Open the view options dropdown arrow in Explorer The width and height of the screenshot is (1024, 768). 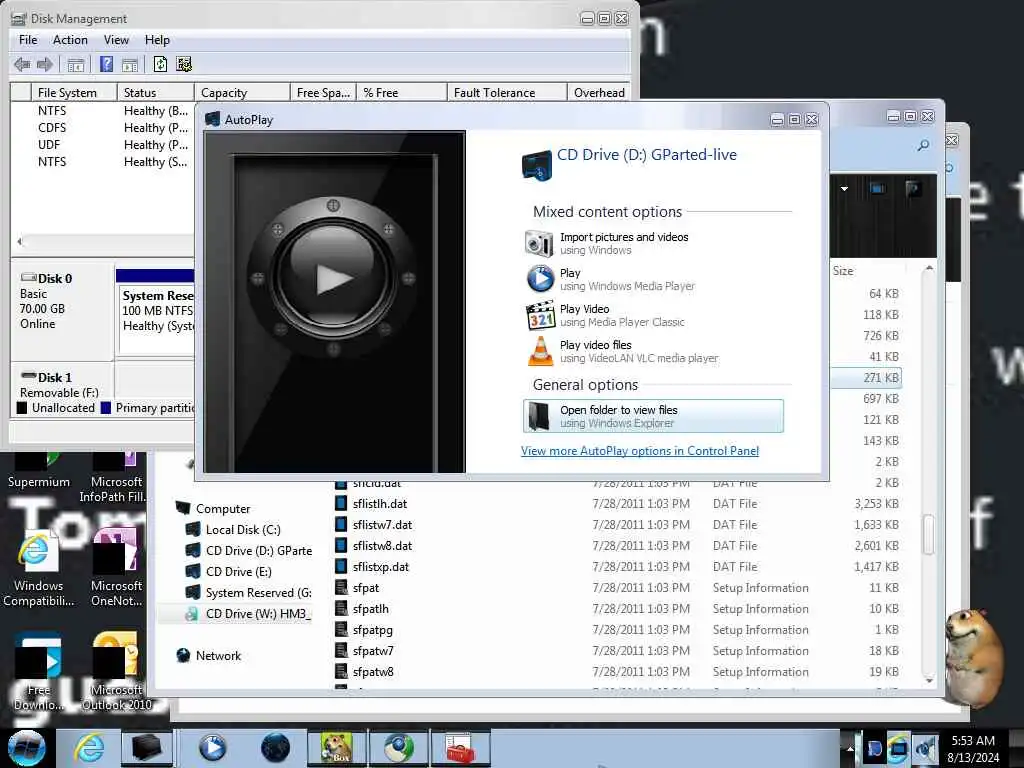[x=844, y=189]
